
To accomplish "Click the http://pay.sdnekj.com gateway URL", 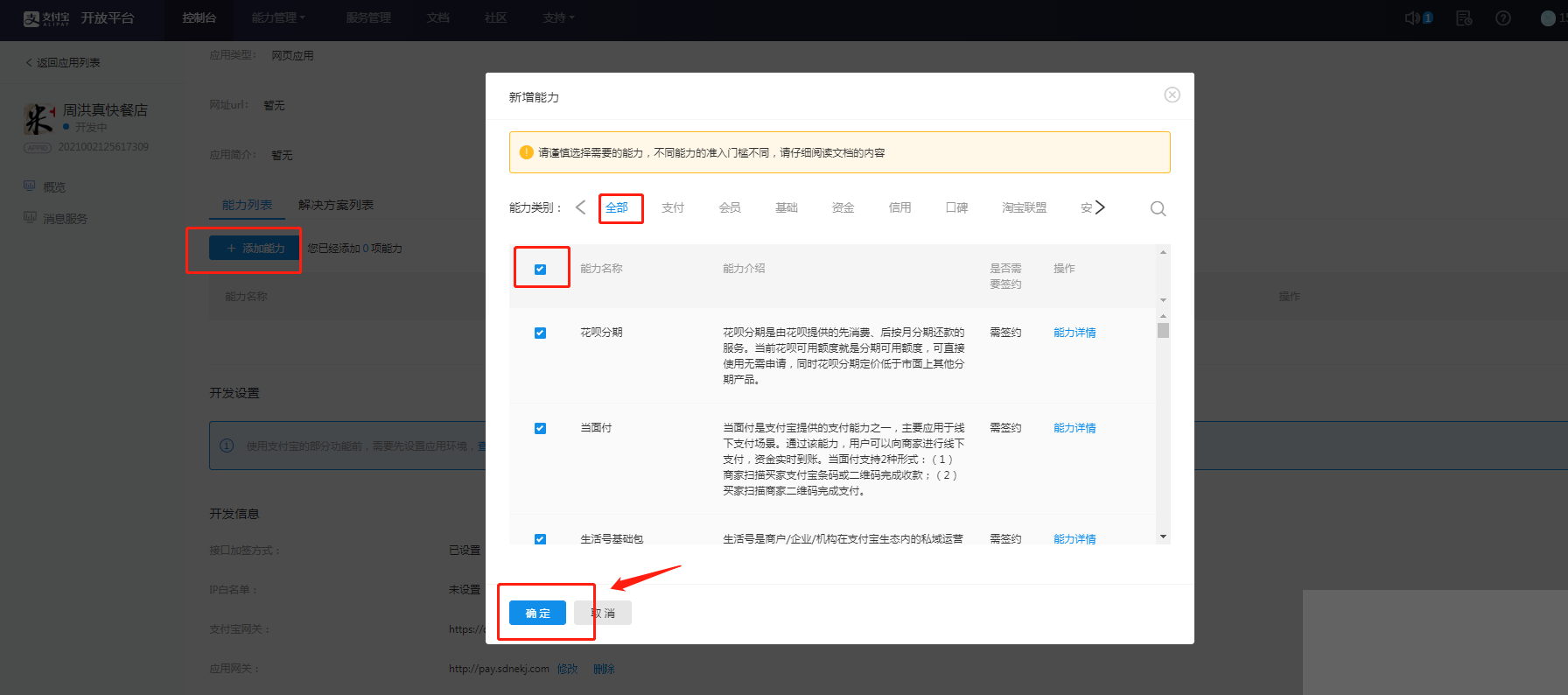I will click(x=499, y=669).
